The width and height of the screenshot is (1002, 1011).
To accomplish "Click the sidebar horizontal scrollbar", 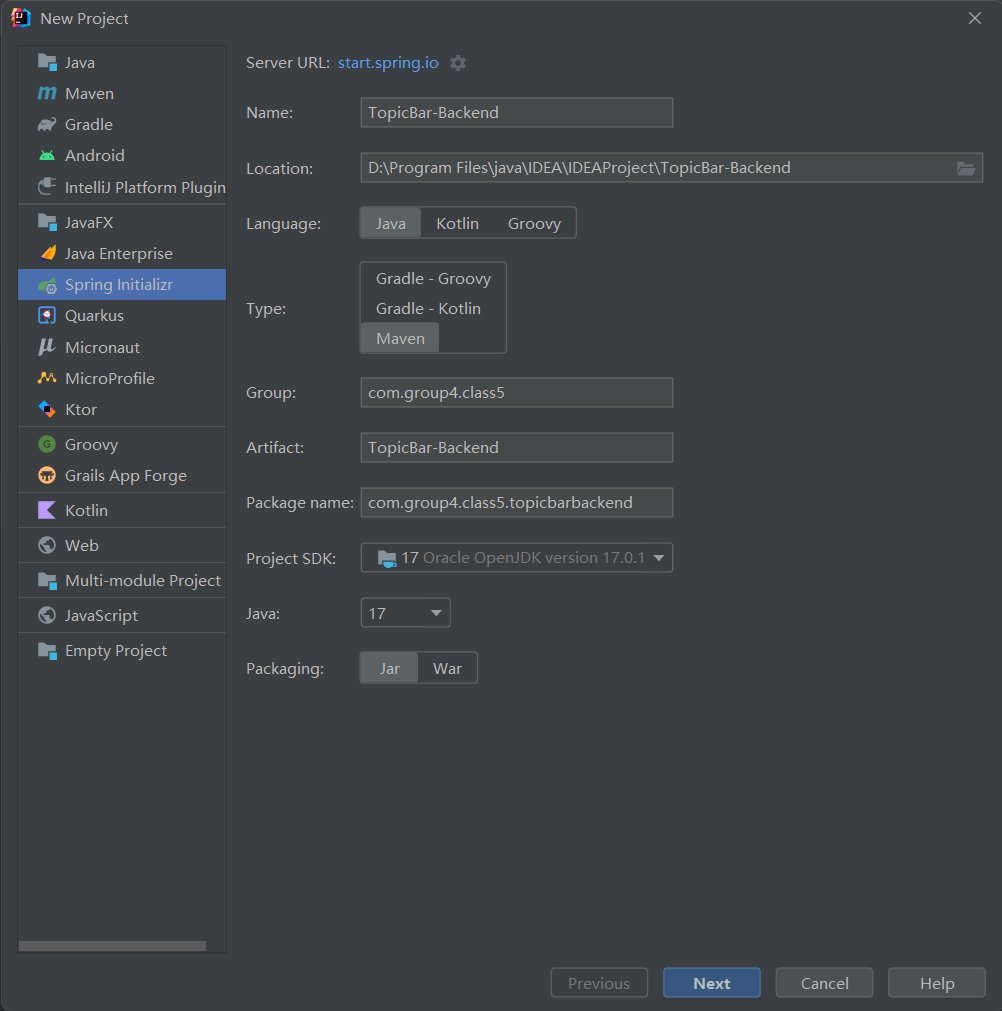I will [112, 946].
